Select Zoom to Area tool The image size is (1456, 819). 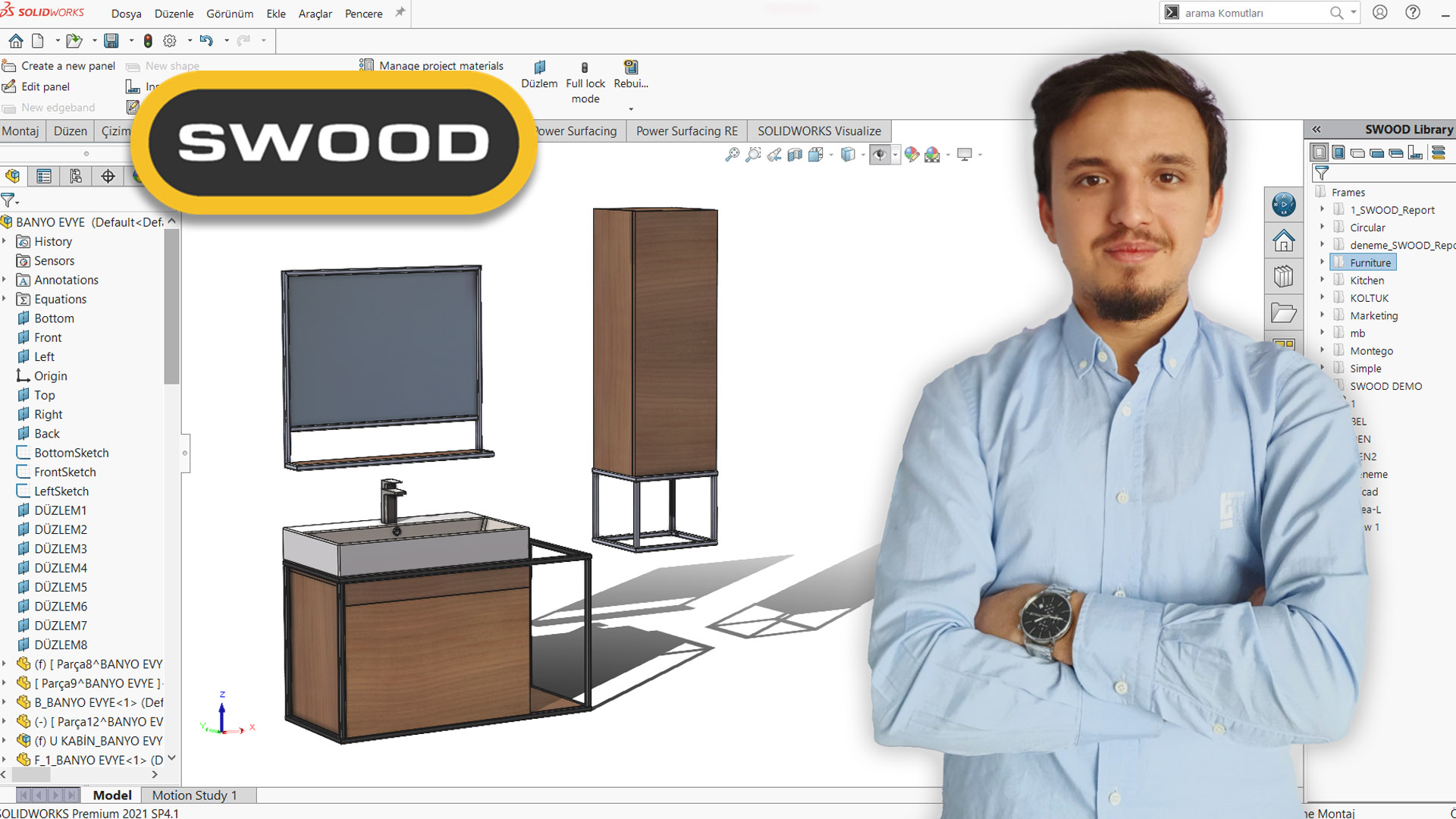click(753, 155)
